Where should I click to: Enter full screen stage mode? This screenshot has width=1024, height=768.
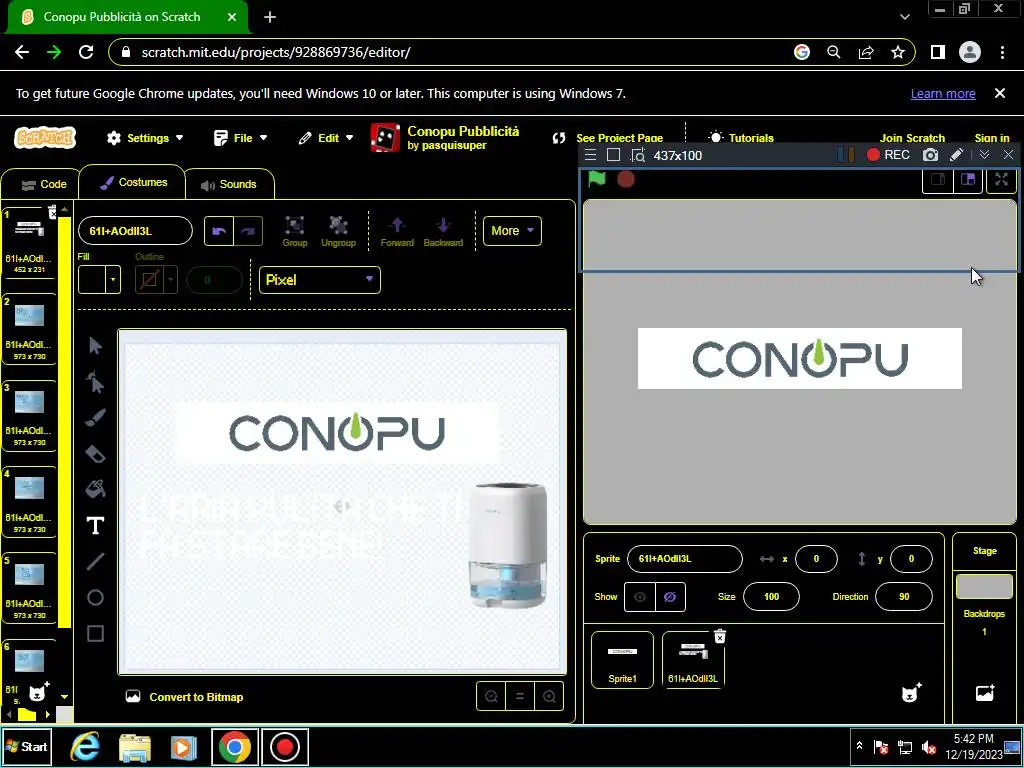click(1001, 180)
